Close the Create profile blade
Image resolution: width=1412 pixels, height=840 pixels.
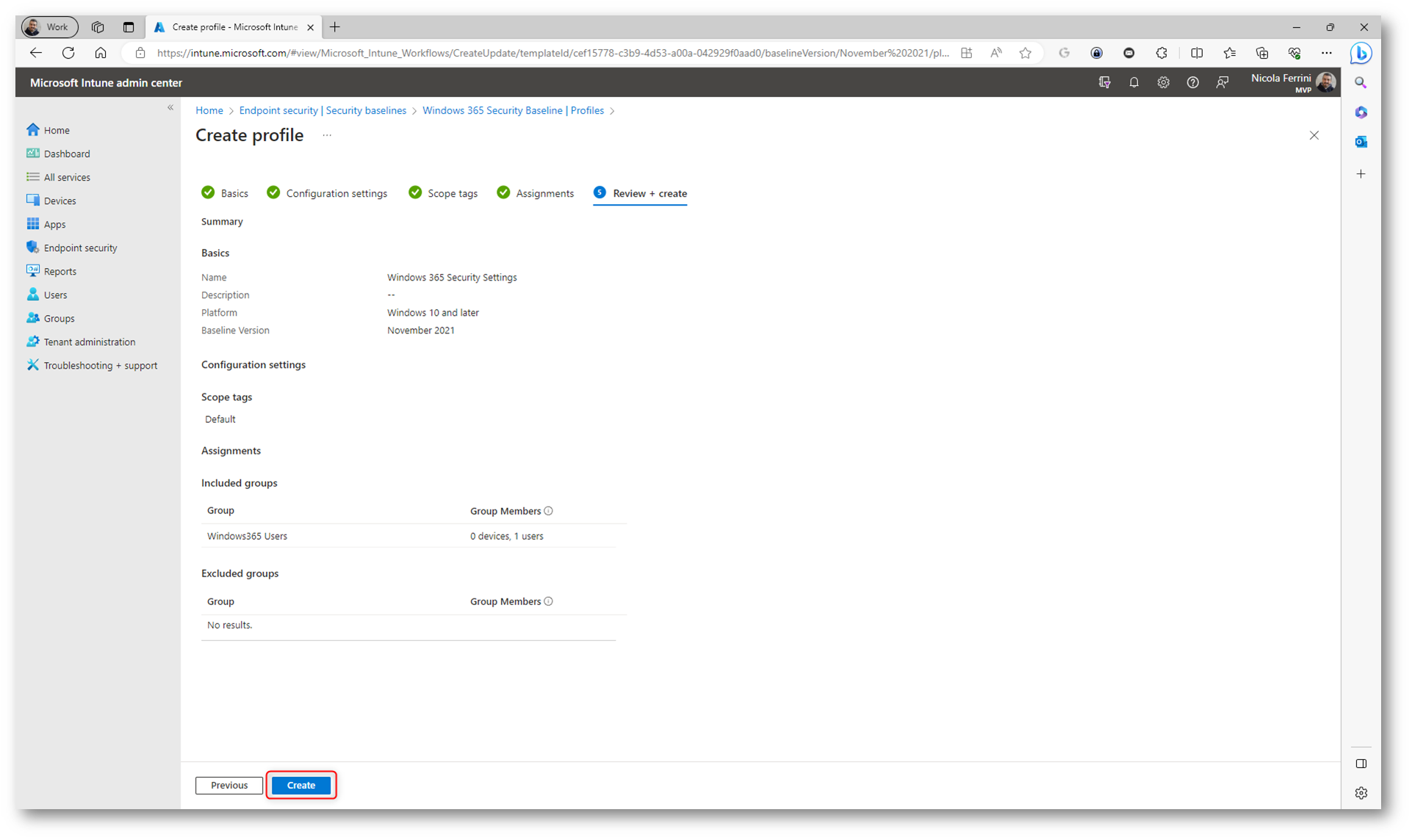[1314, 135]
